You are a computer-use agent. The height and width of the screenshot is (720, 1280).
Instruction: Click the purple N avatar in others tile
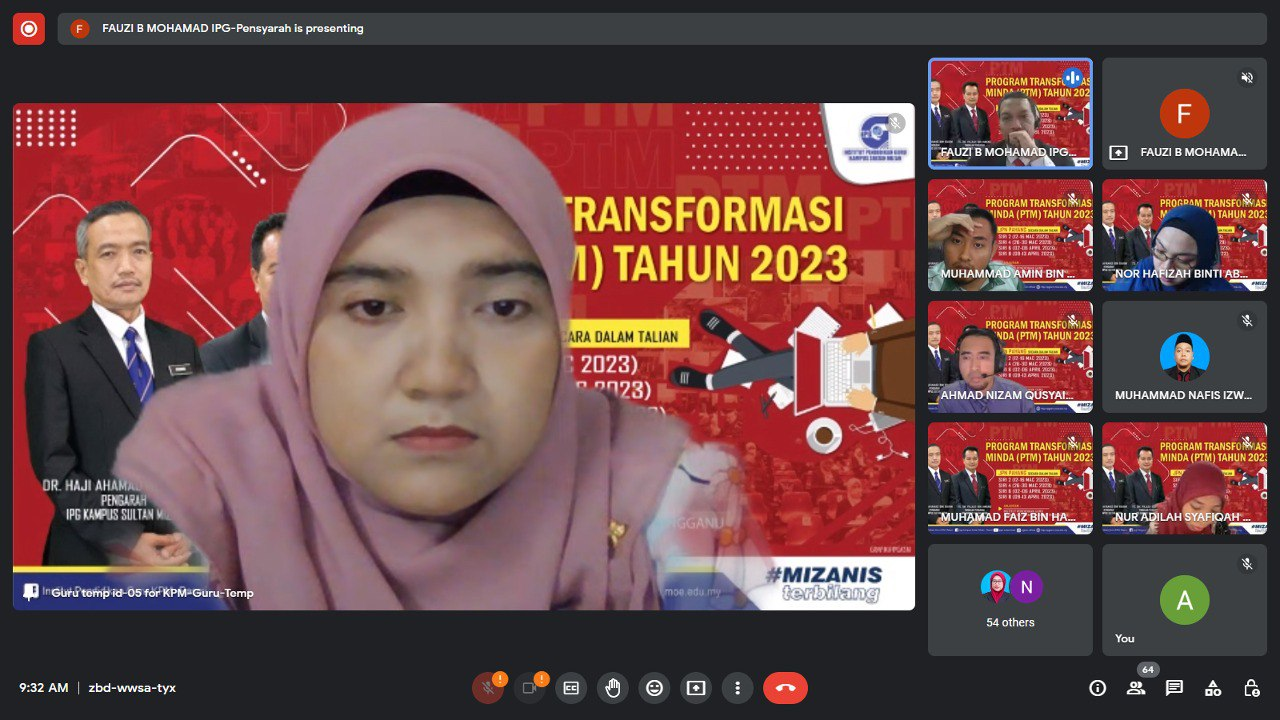click(x=1026, y=587)
